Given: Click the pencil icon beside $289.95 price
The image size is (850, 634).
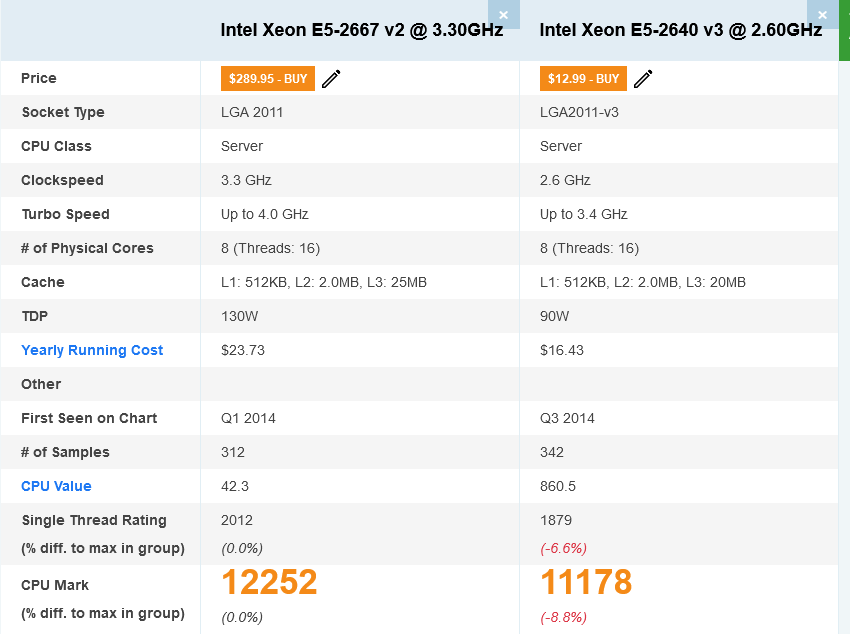Looking at the screenshot, I should [331, 79].
